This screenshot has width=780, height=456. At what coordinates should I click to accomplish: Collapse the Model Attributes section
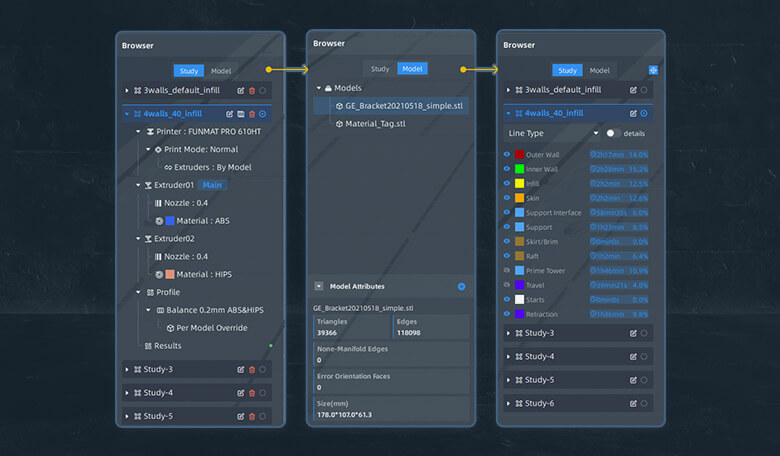318,287
